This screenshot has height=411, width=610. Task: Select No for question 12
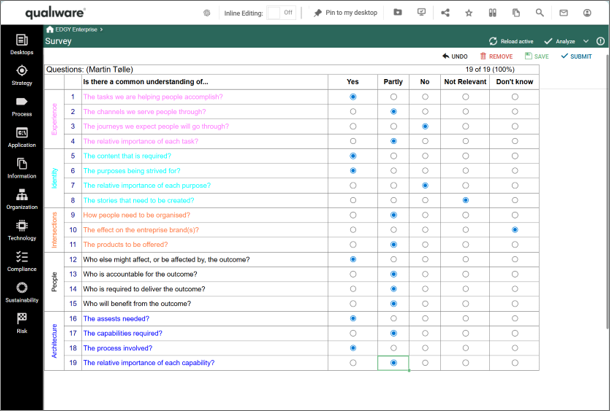point(425,260)
